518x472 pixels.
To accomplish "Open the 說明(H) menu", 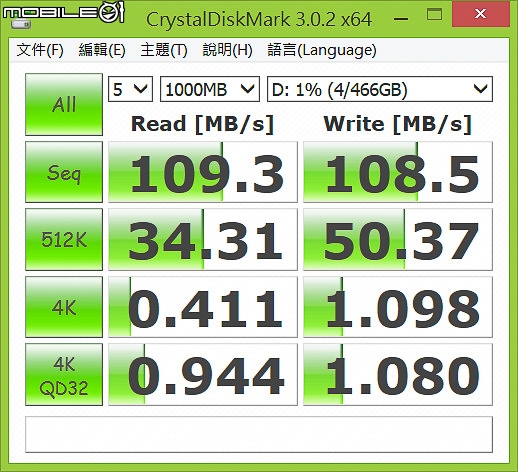I will [x=227, y=50].
